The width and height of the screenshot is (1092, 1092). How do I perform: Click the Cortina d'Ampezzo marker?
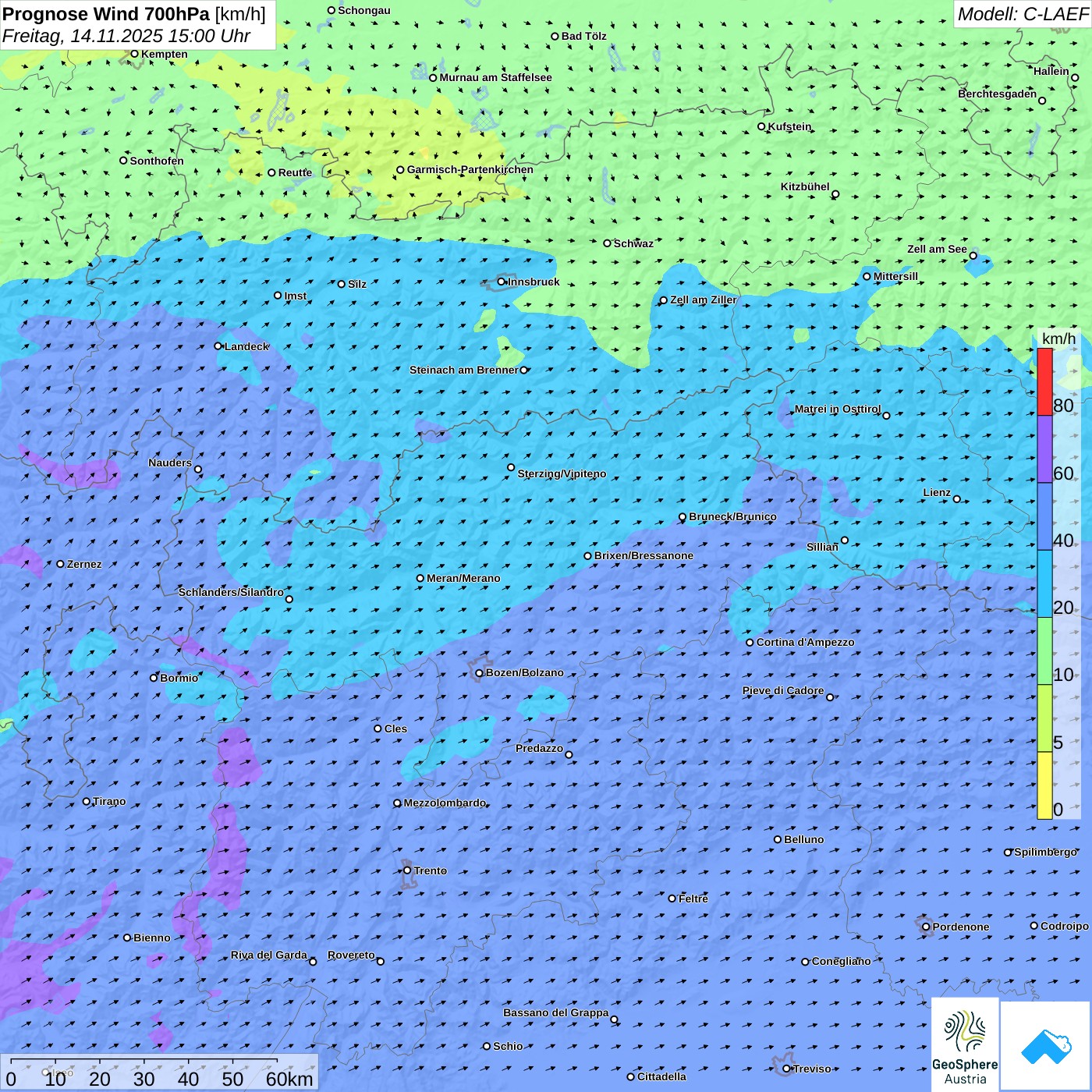click(750, 643)
